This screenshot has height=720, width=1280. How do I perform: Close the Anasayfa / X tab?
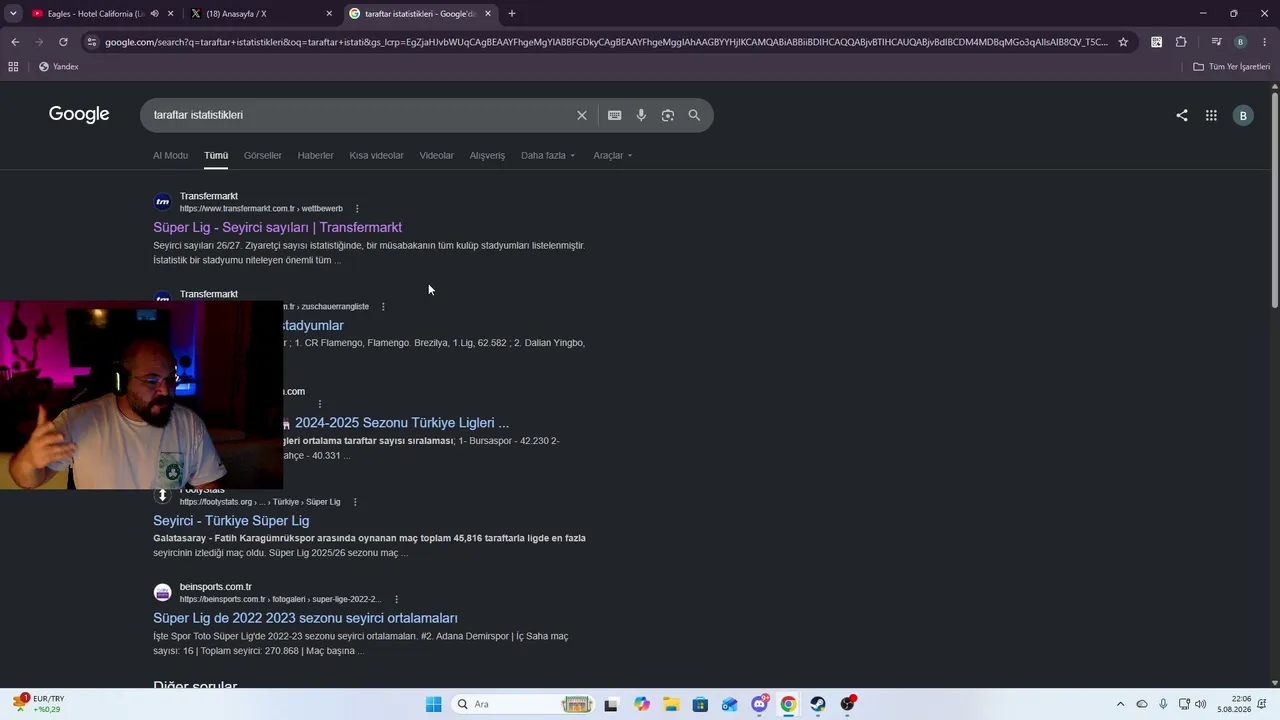329,14
